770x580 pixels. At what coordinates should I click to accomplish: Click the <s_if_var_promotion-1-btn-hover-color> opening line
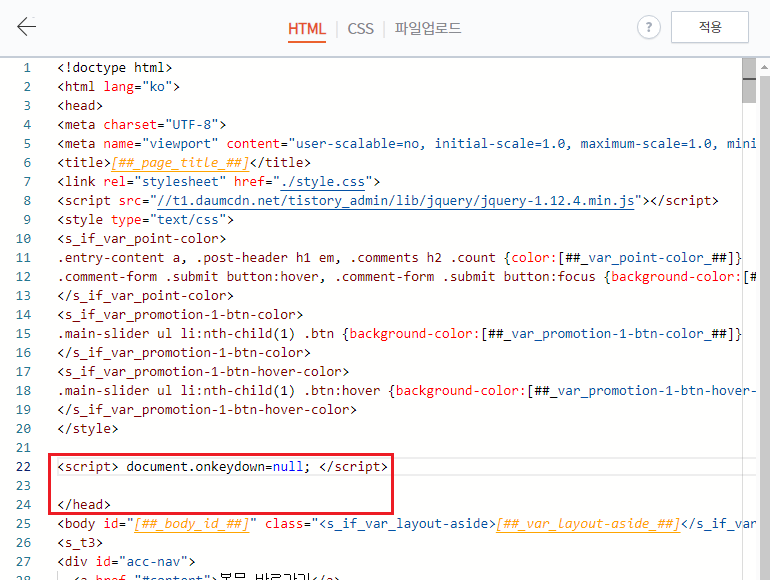(203, 372)
